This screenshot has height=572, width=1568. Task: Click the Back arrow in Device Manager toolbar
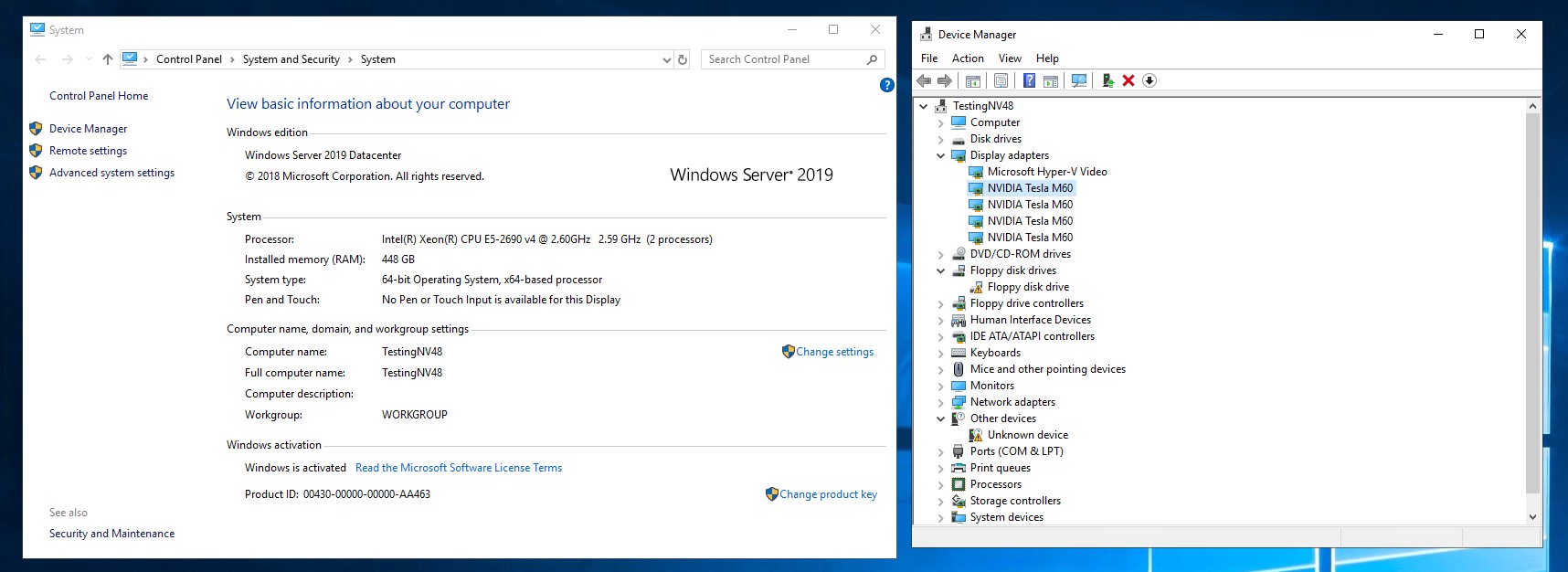(924, 80)
